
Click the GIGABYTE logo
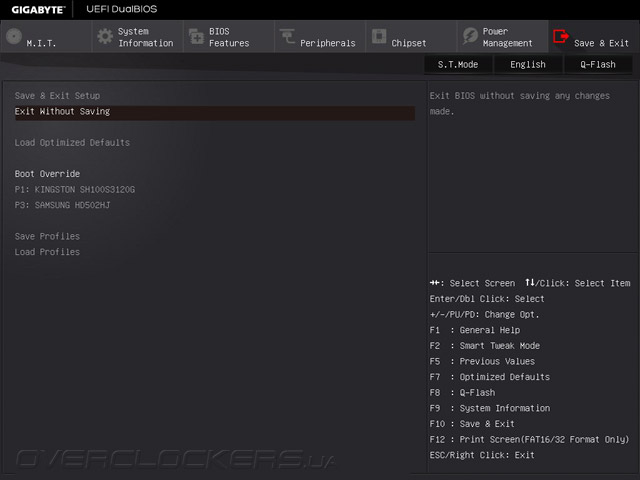point(38,9)
